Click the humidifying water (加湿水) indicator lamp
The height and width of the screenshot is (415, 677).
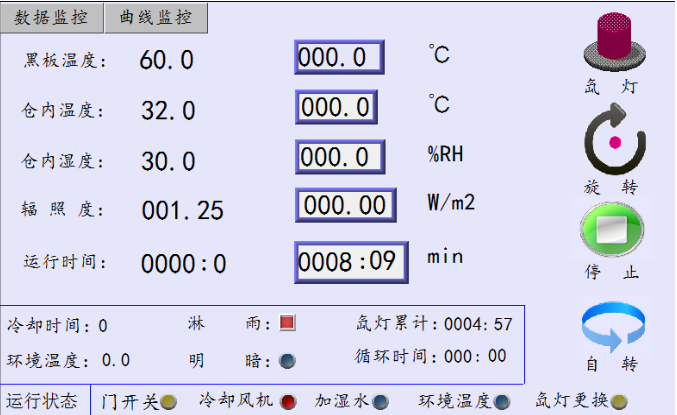click(381, 402)
